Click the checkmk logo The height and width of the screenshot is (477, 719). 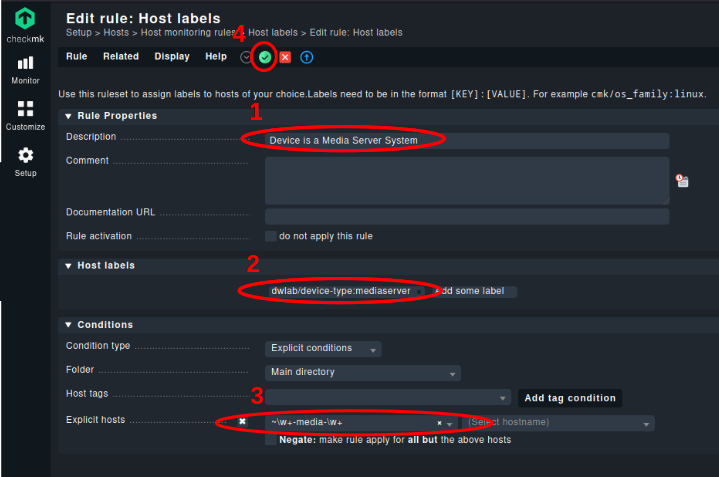(25, 26)
